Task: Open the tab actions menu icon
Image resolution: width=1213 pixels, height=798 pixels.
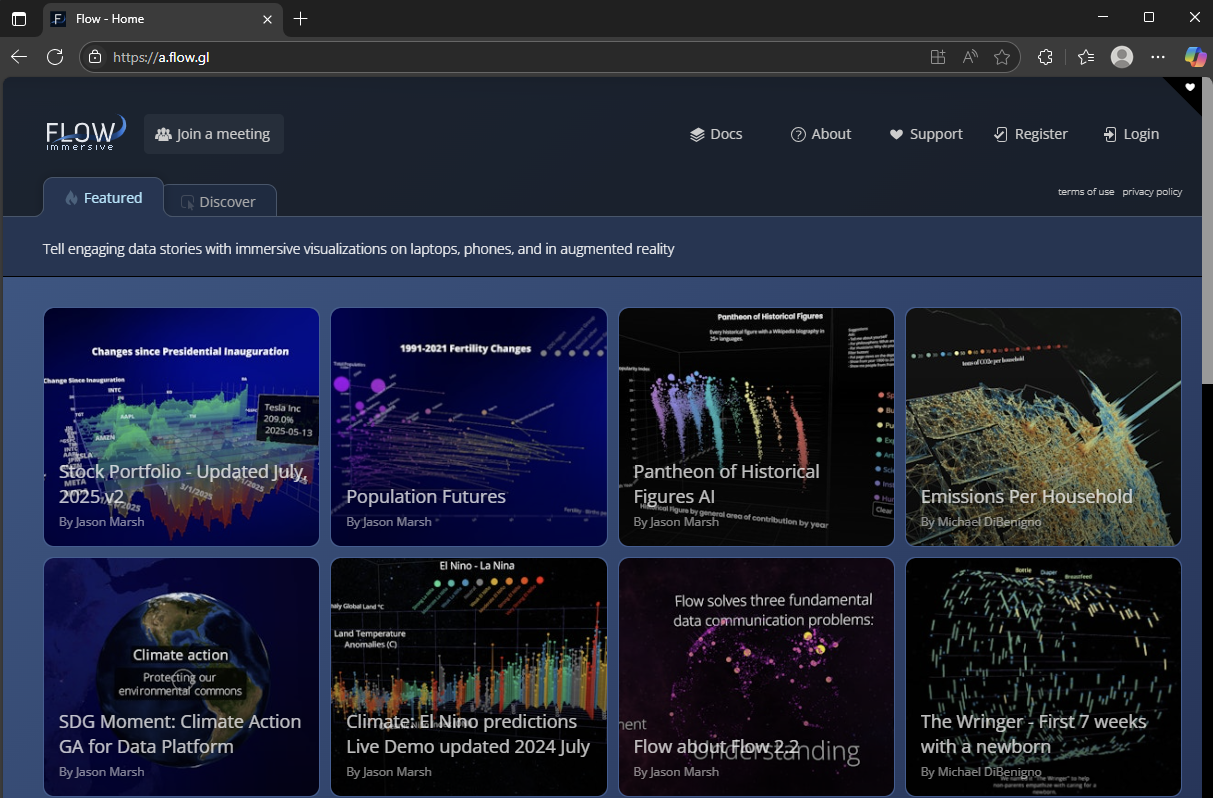Action: [19, 18]
